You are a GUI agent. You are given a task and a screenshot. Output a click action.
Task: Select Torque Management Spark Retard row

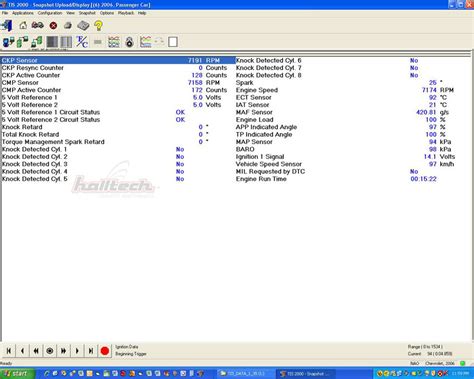point(118,142)
